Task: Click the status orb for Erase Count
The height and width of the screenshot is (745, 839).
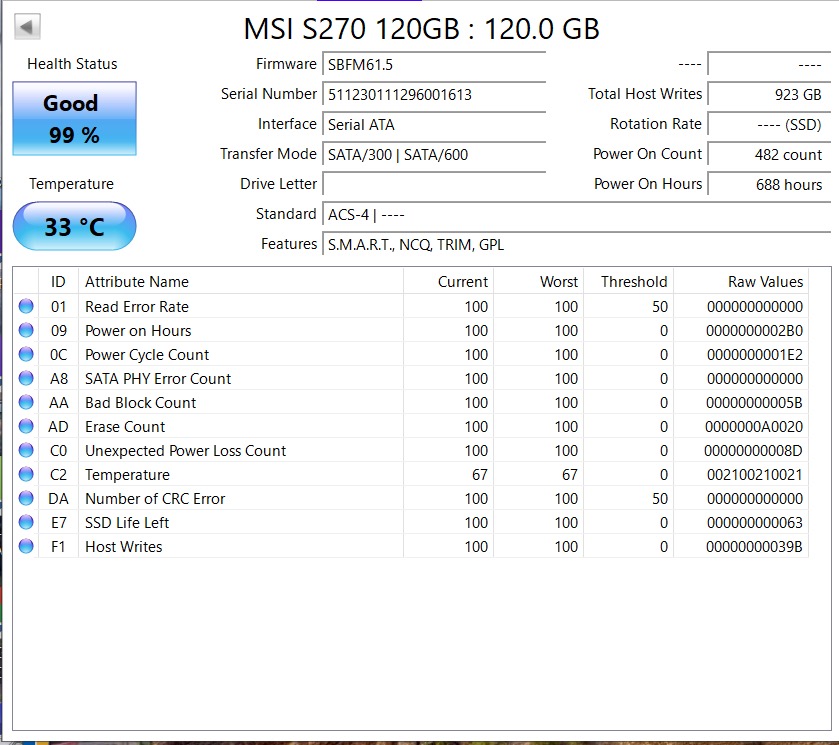Action: tap(26, 427)
